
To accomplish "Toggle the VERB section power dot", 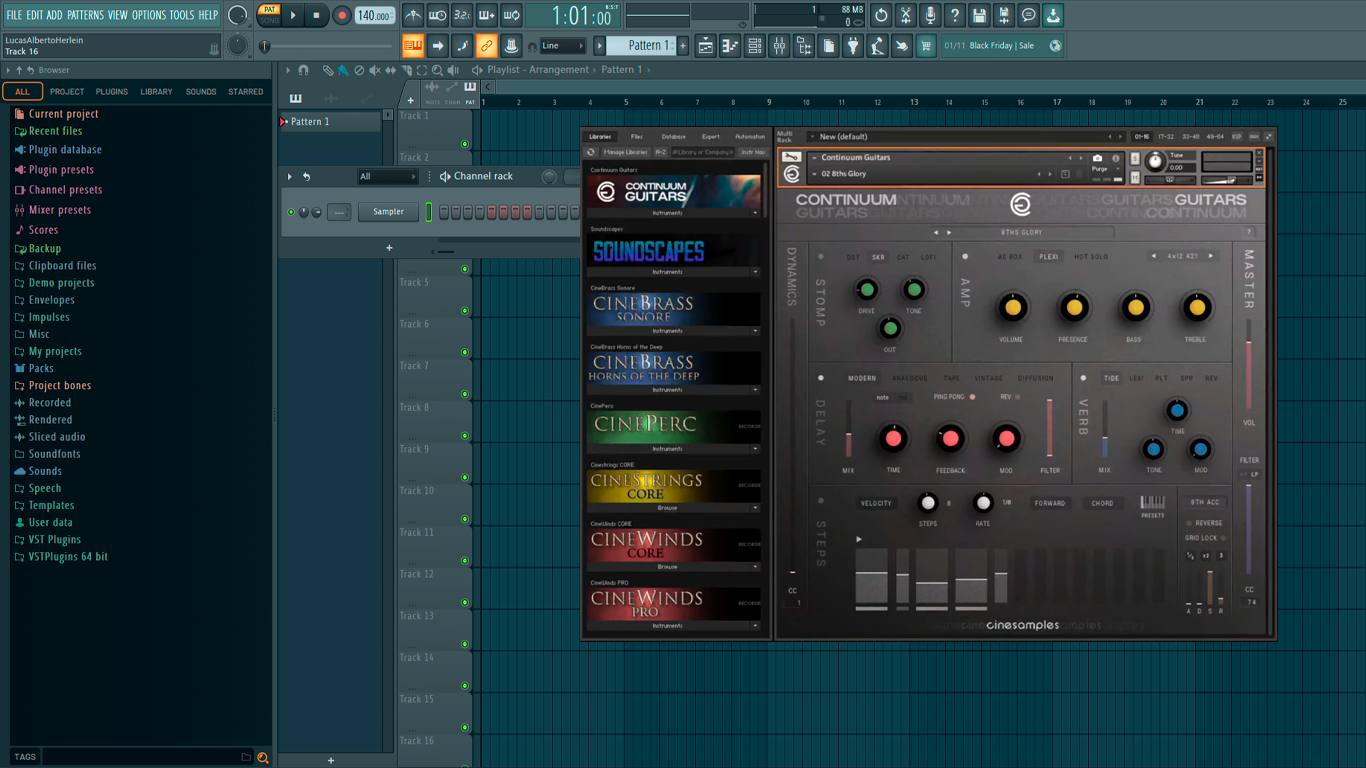I will [1084, 378].
